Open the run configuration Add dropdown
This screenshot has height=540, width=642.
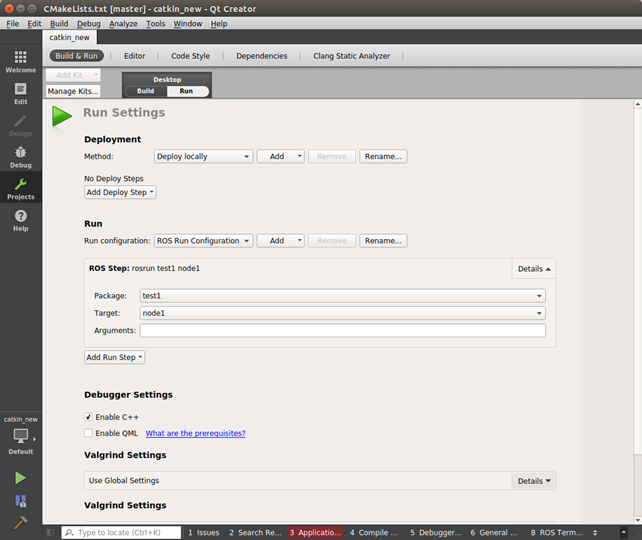[x=280, y=241]
